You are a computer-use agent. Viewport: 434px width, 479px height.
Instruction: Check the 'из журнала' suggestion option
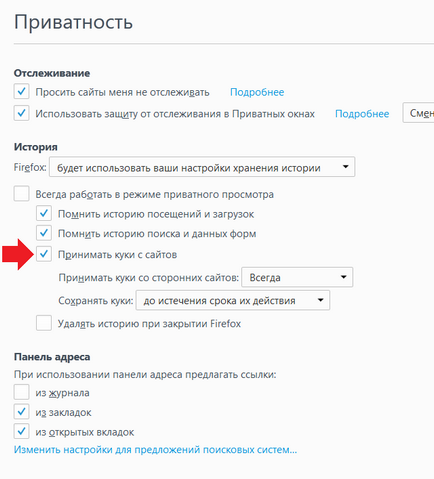point(21,392)
